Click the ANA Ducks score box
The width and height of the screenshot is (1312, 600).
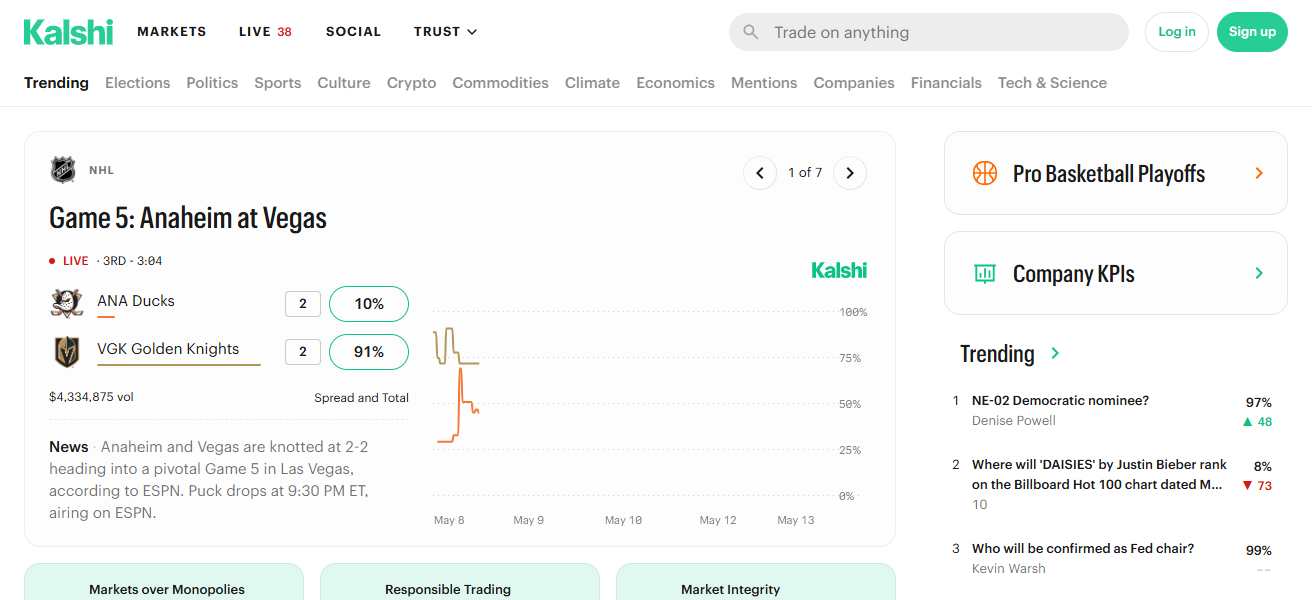pos(303,304)
